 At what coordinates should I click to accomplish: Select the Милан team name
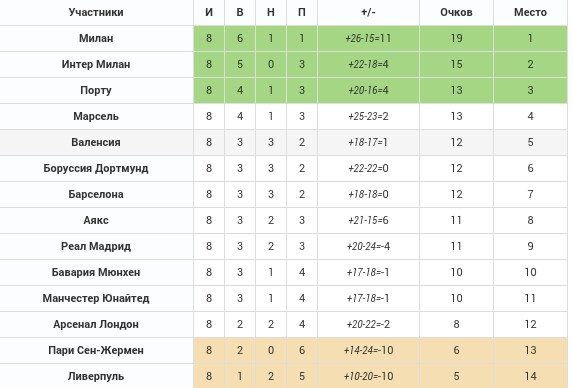[96, 38]
